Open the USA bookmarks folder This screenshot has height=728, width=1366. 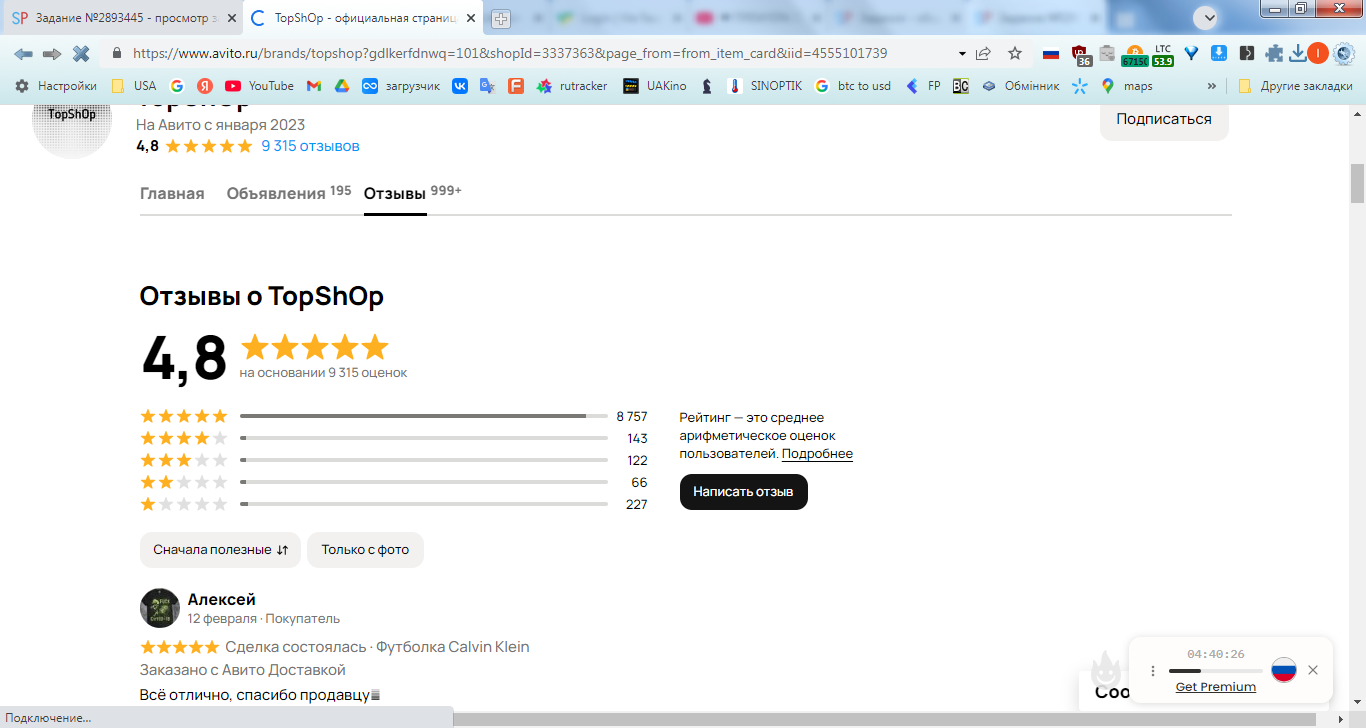(x=134, y=86)
